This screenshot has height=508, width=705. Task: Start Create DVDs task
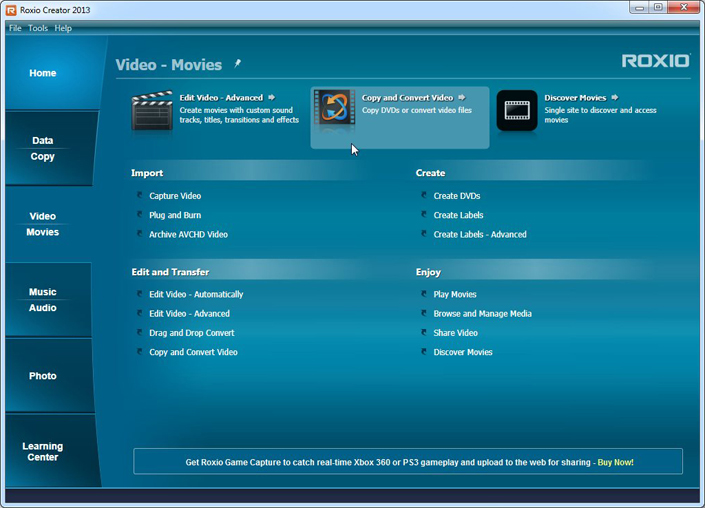pyautogui.click(x=457, y=196)
